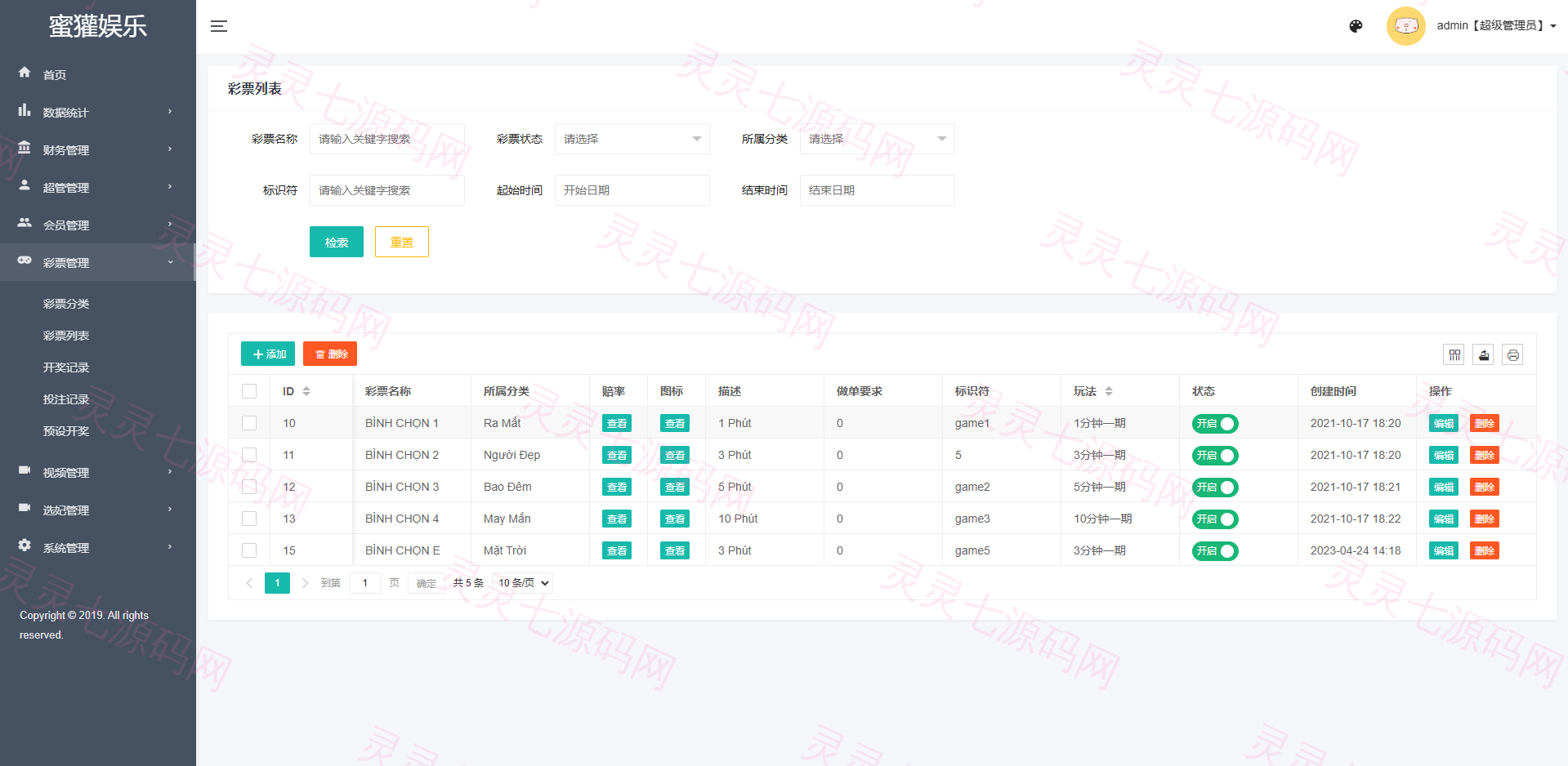This screenshot has height=766, width=1568.
Task: Expand the 财务管理 sidebar menu
Action: click(97, 150)
